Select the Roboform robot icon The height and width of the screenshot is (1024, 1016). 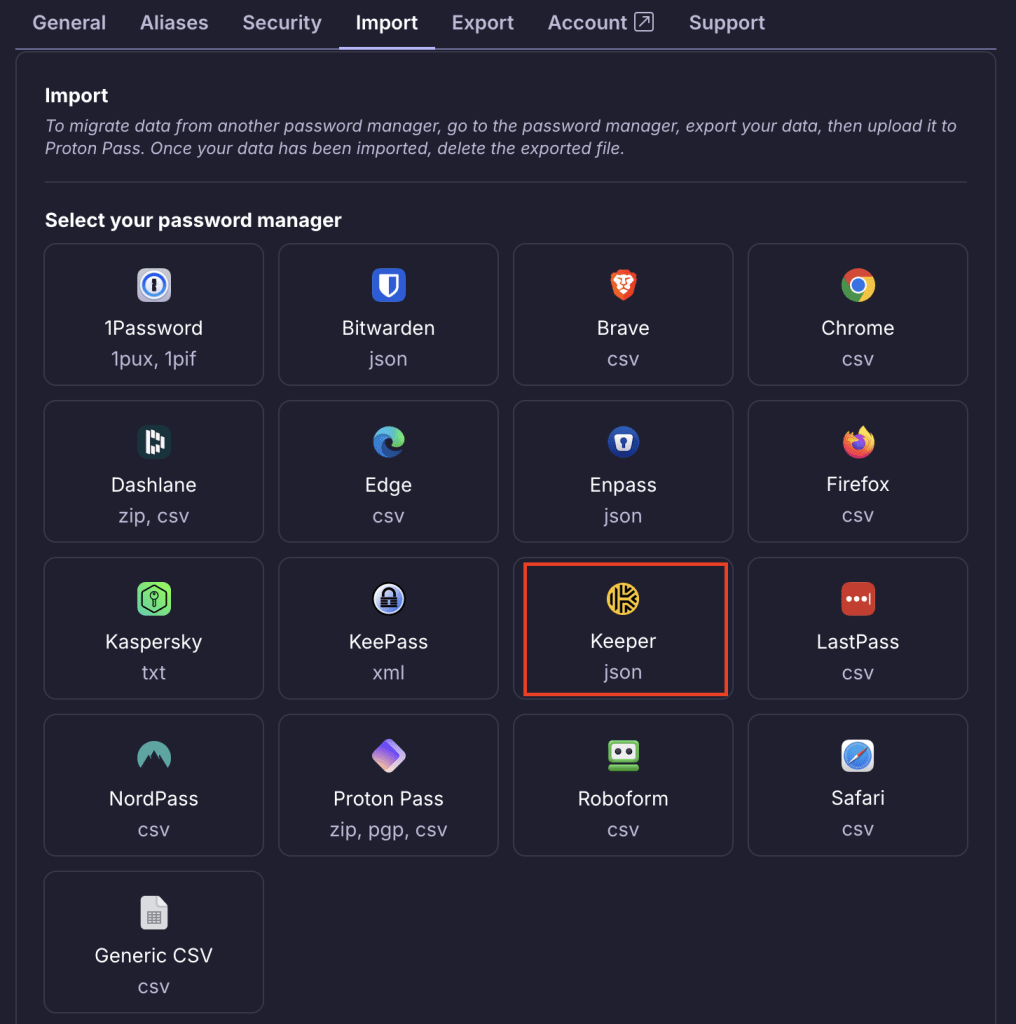(623, 756)
